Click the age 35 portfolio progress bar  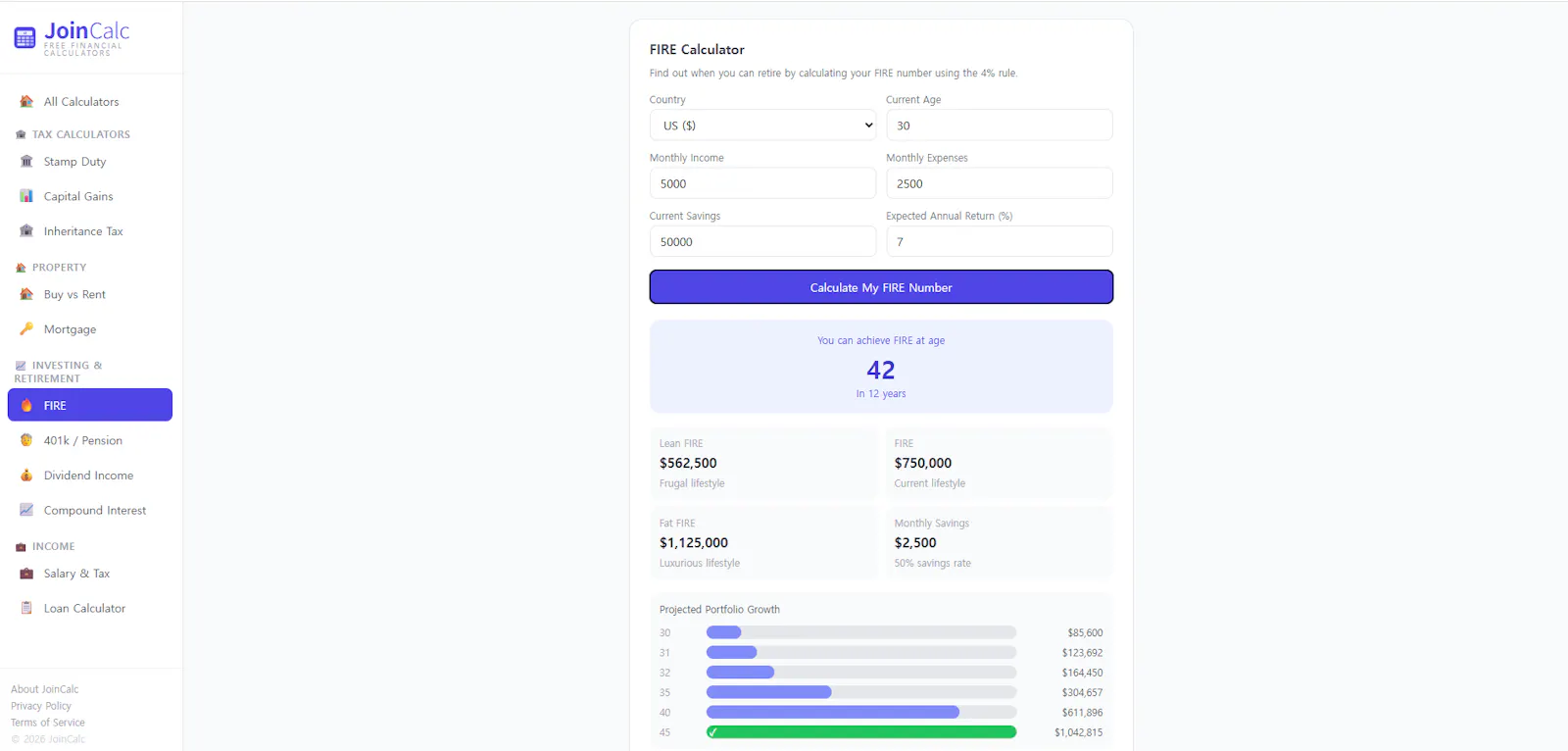[861, 692]
